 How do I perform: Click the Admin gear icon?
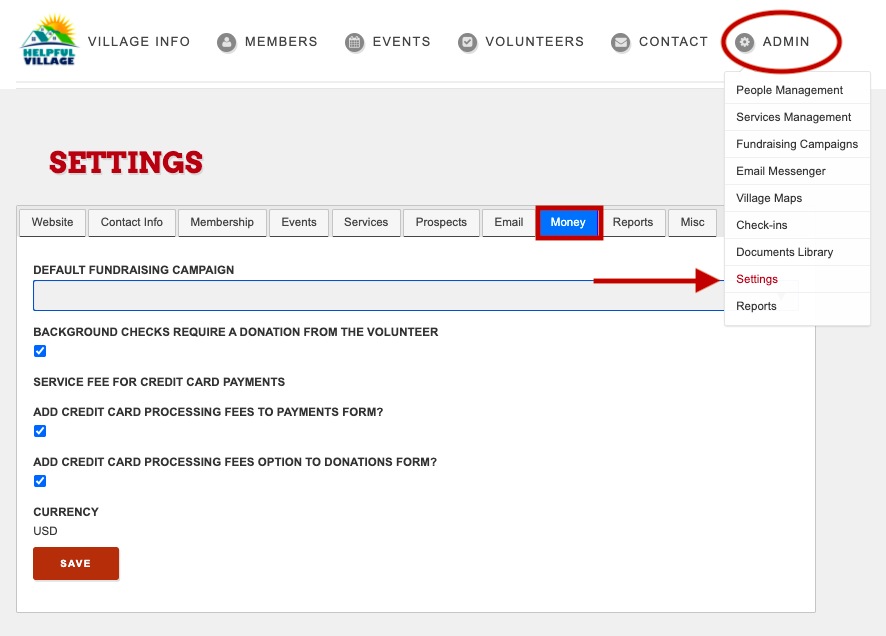point(745,42)
